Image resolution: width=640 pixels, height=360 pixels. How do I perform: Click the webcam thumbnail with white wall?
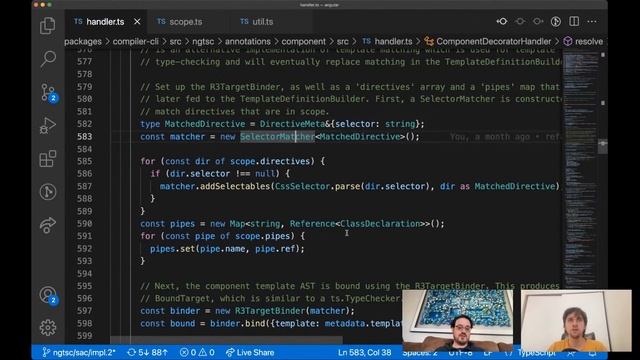pyautogui.click(x=576, y=320)
